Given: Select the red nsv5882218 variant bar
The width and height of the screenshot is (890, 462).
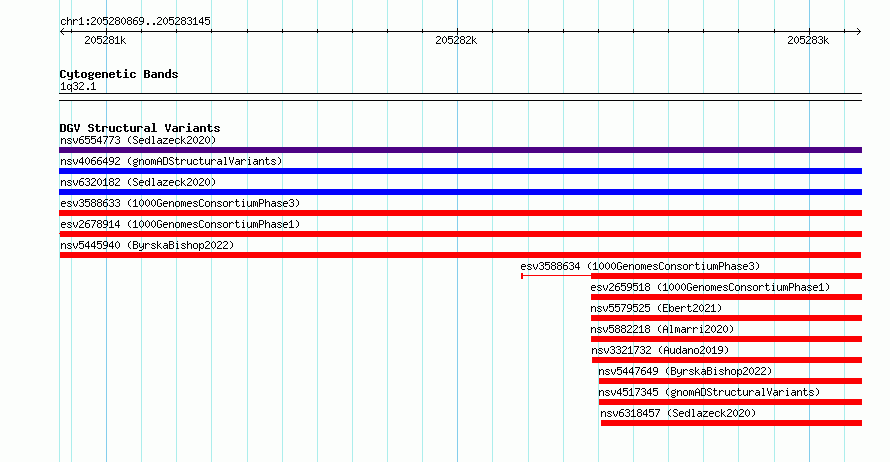Looking at the screenshot, I should pyautogui.click(x=727, y=339).
